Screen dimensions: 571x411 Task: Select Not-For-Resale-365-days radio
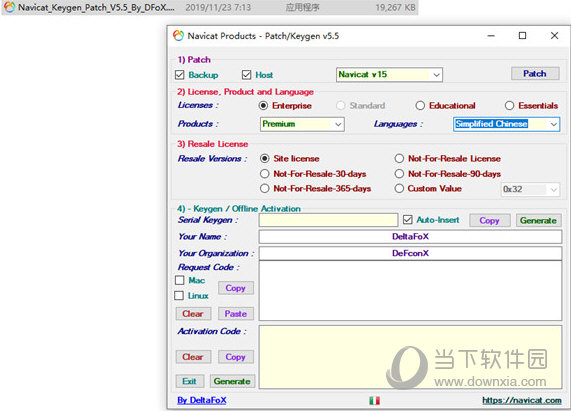[265, 189]
